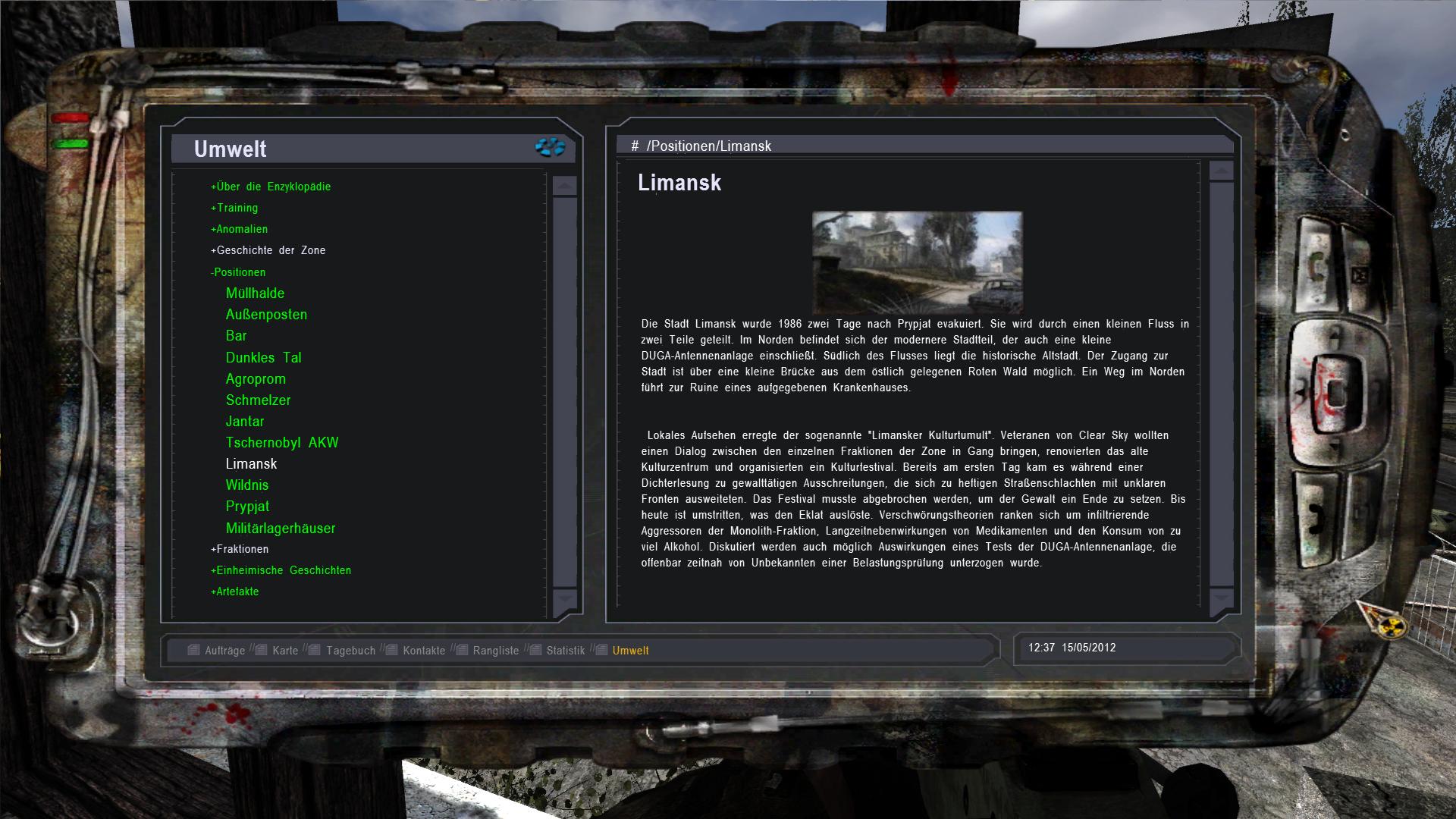
Task: Click the 12:37 15/05/2012 date display
Action: tap(1072, 648)
